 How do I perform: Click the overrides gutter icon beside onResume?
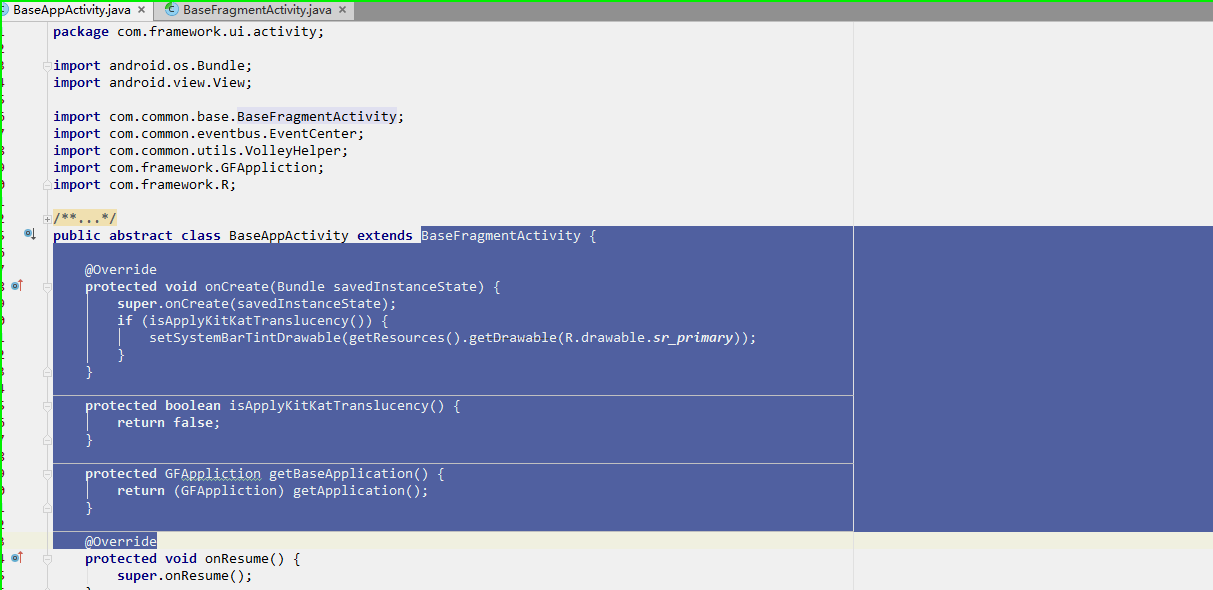(x=16, y=558)
